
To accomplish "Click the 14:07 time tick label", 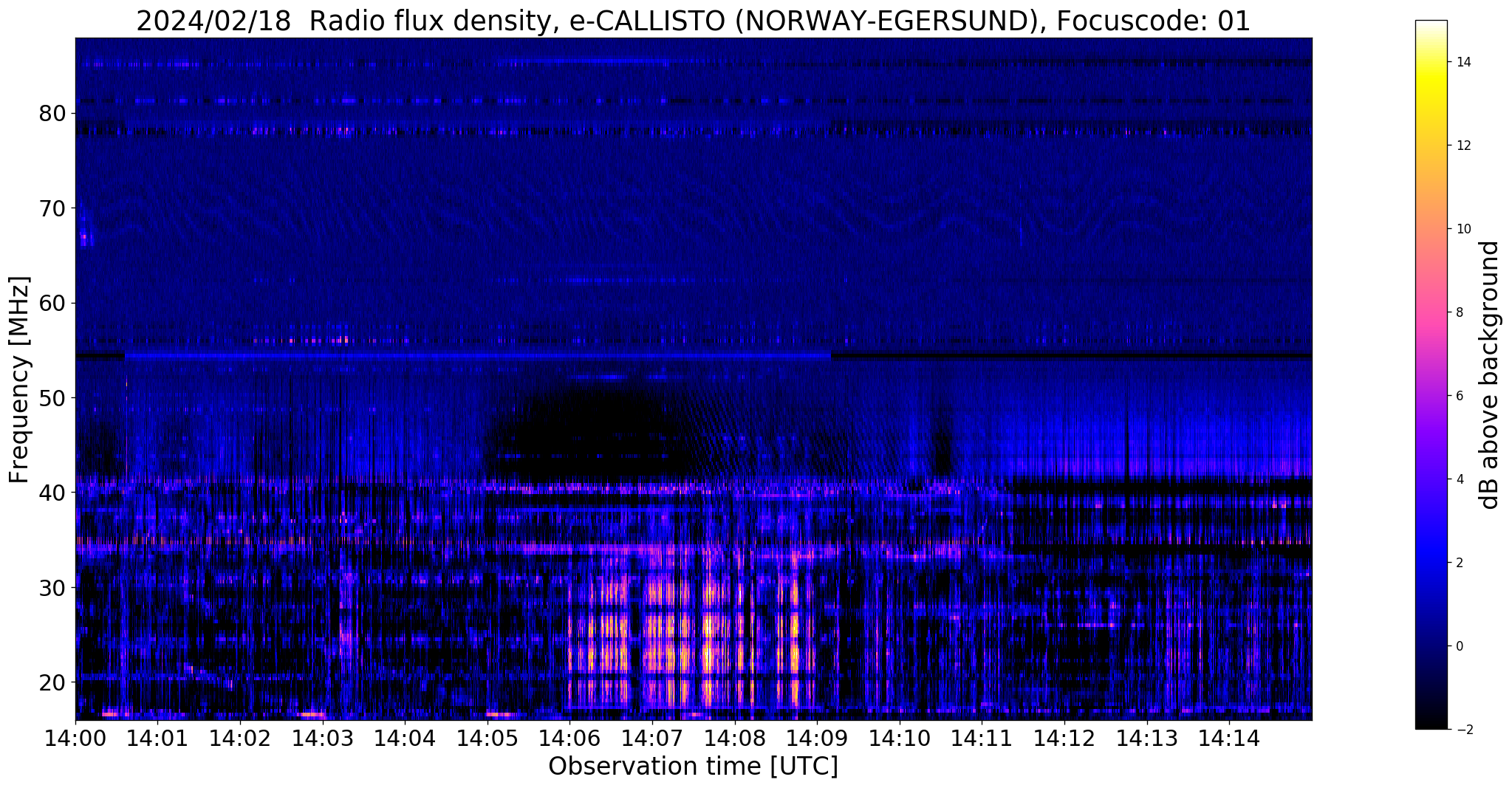I will [652, 738].
